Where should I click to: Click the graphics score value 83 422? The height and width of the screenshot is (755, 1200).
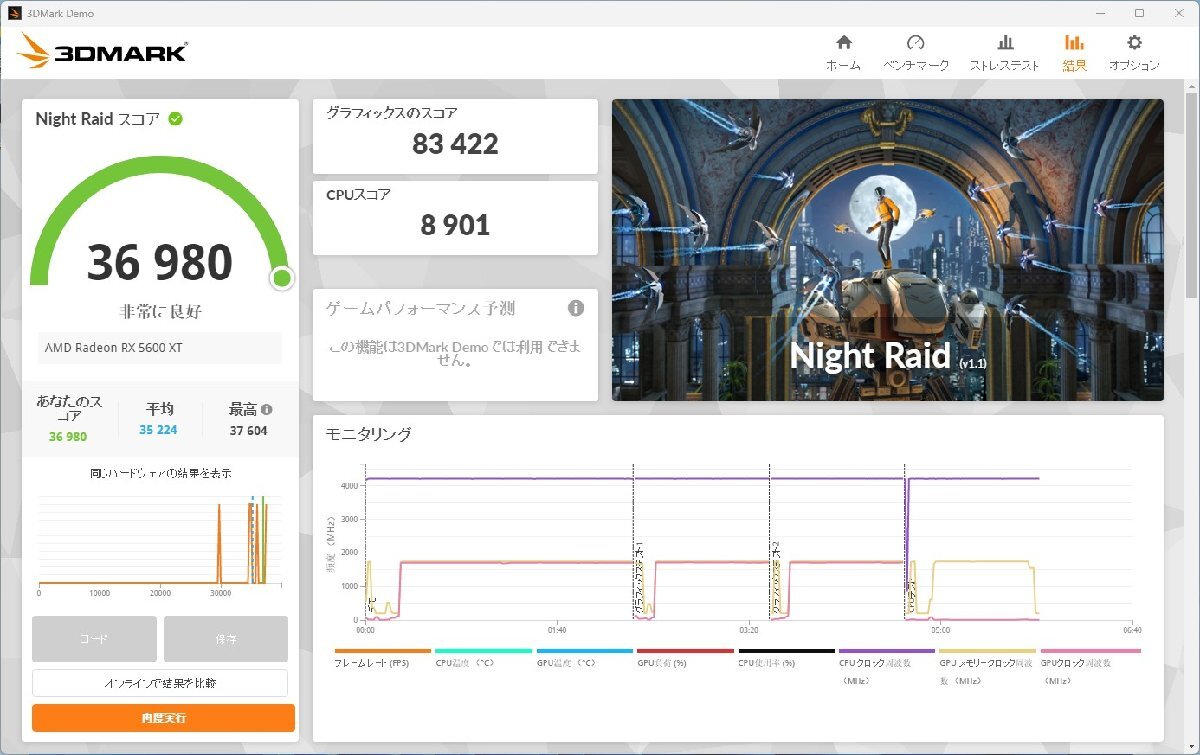pos(455,144)
